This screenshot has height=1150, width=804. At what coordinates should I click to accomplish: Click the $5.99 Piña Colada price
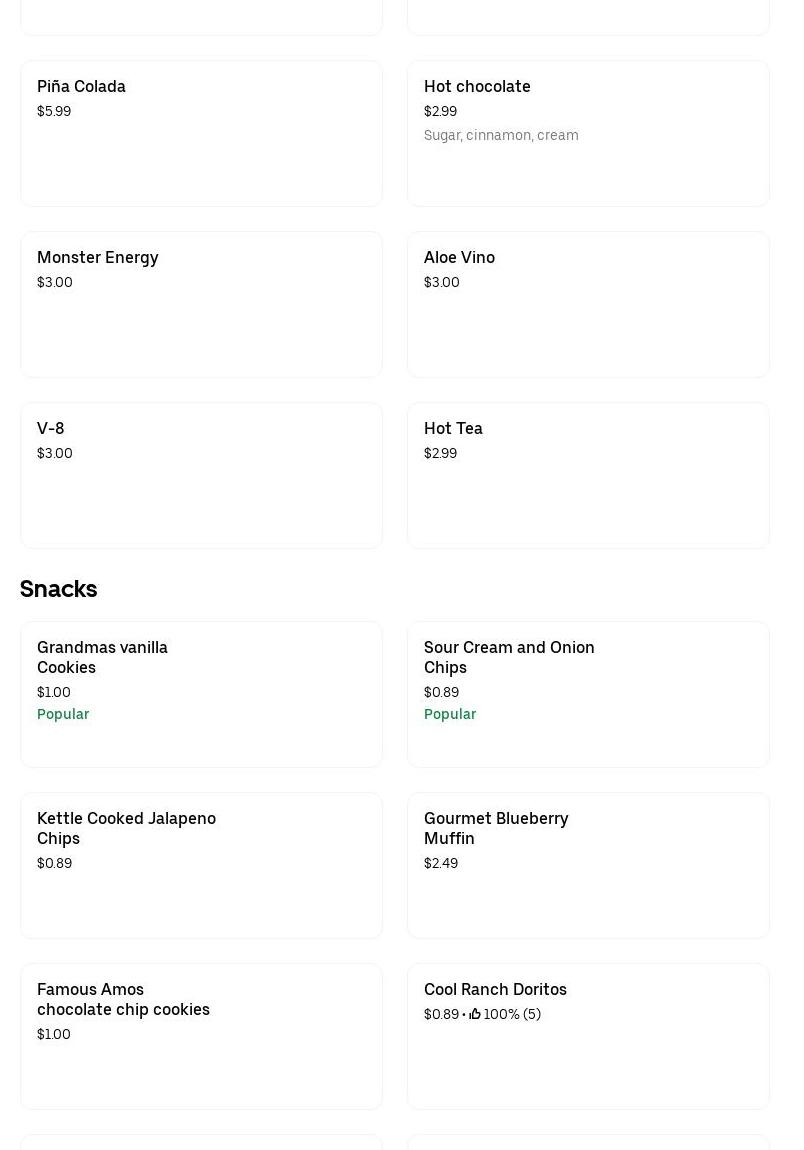(54, 111)
